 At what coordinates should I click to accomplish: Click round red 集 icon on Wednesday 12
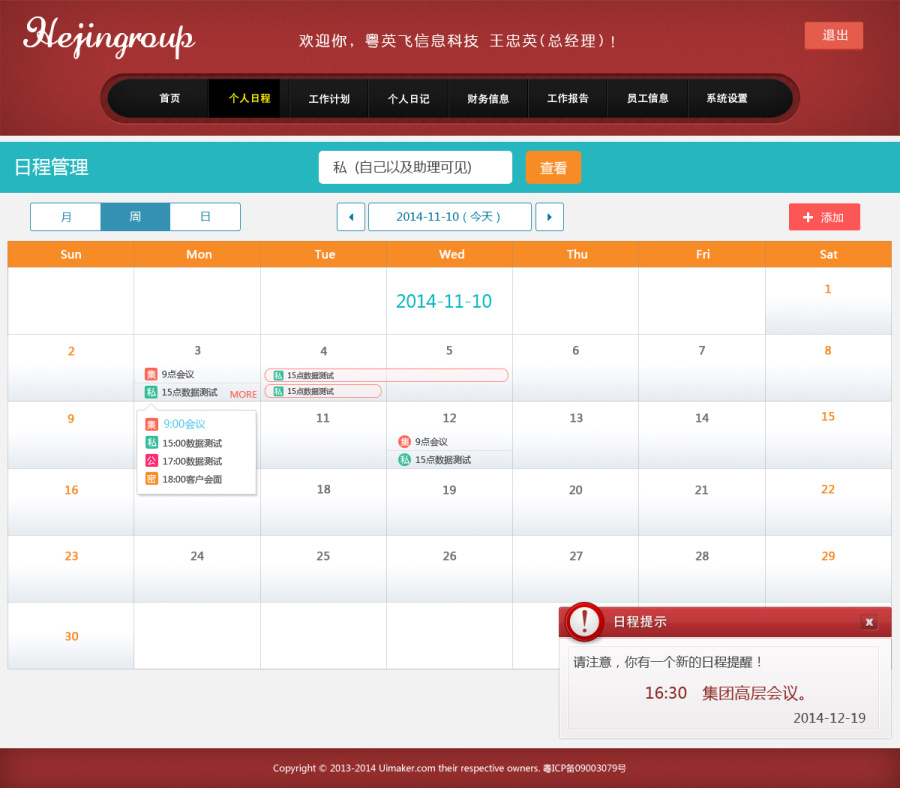point(405,441)
